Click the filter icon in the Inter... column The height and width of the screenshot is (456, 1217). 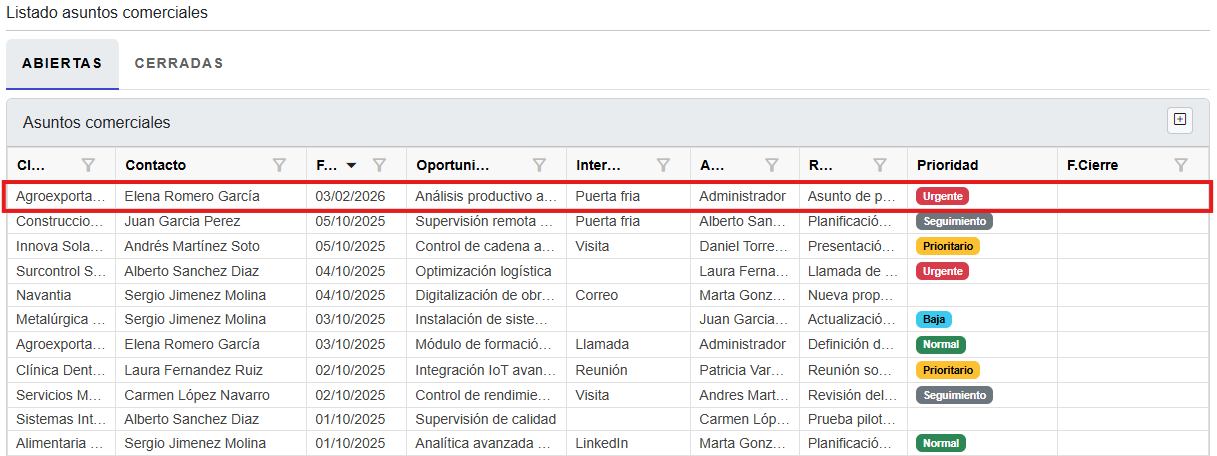coord(663,165)
